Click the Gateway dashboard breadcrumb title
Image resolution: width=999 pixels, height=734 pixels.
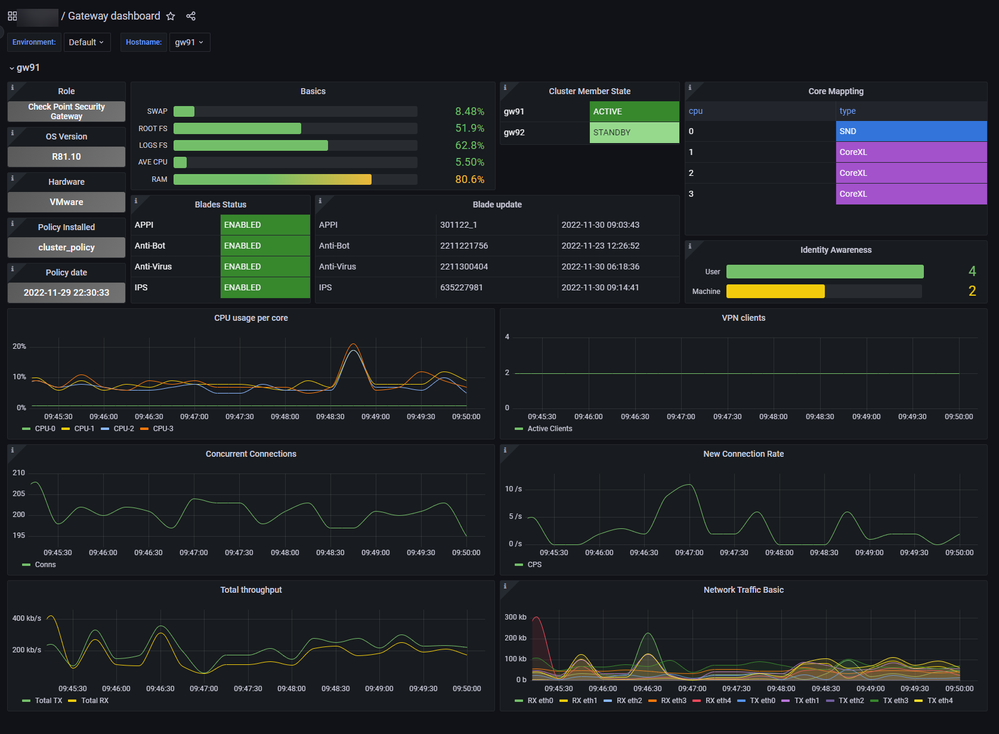114,16
